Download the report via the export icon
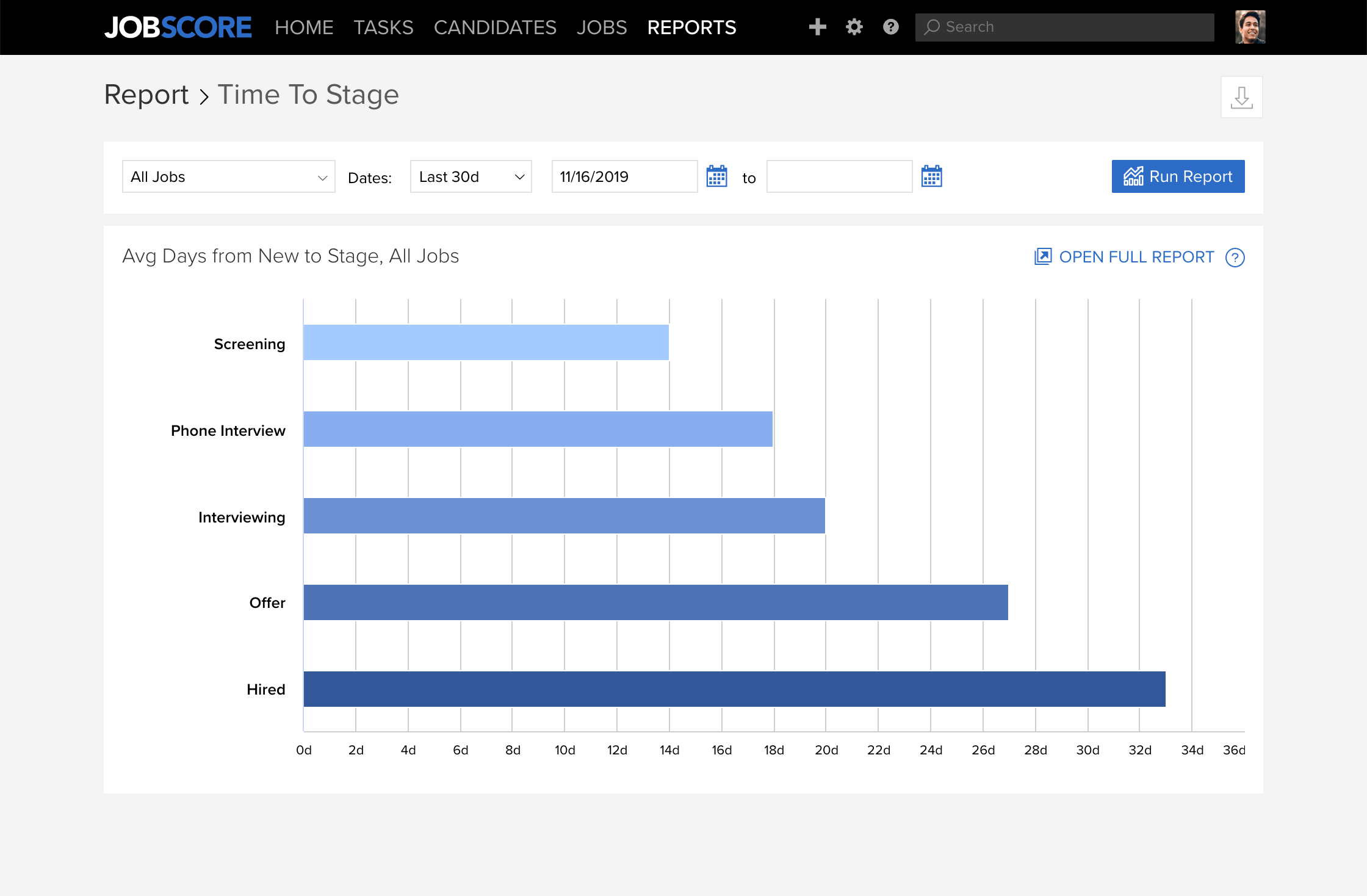This screenshot has width=1367, height=896. (1241, 97)
